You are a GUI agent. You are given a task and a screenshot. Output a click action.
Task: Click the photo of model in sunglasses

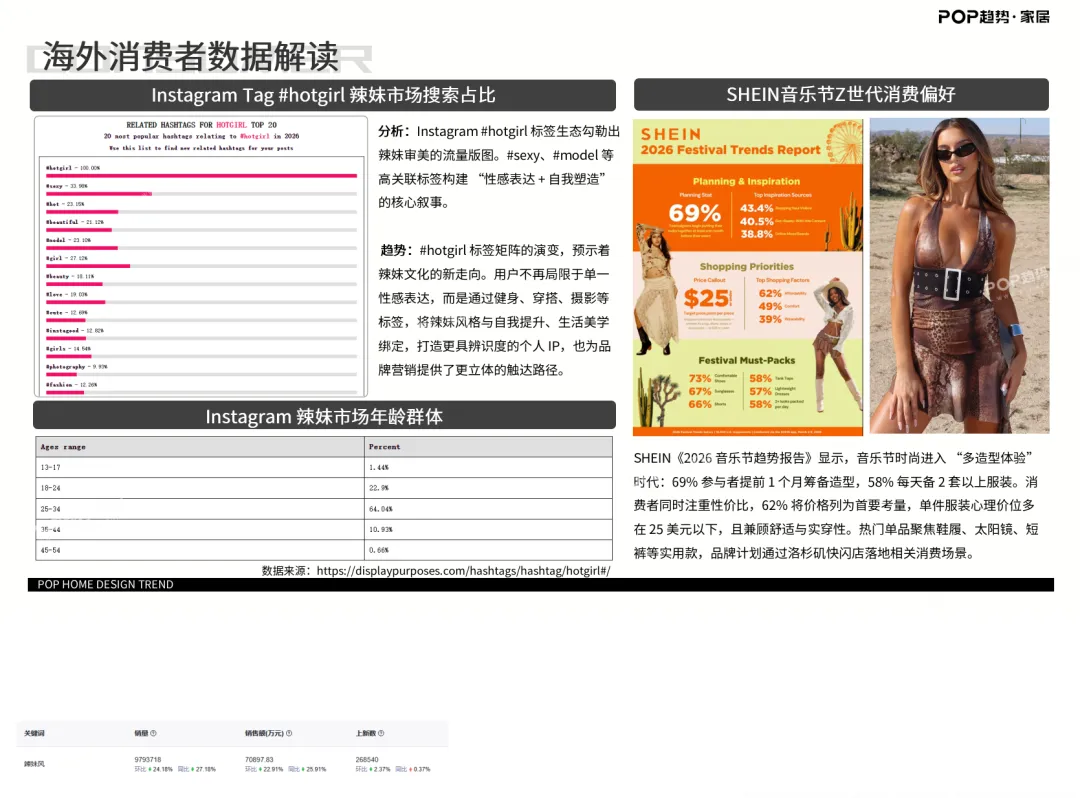[x=959, y=275]
